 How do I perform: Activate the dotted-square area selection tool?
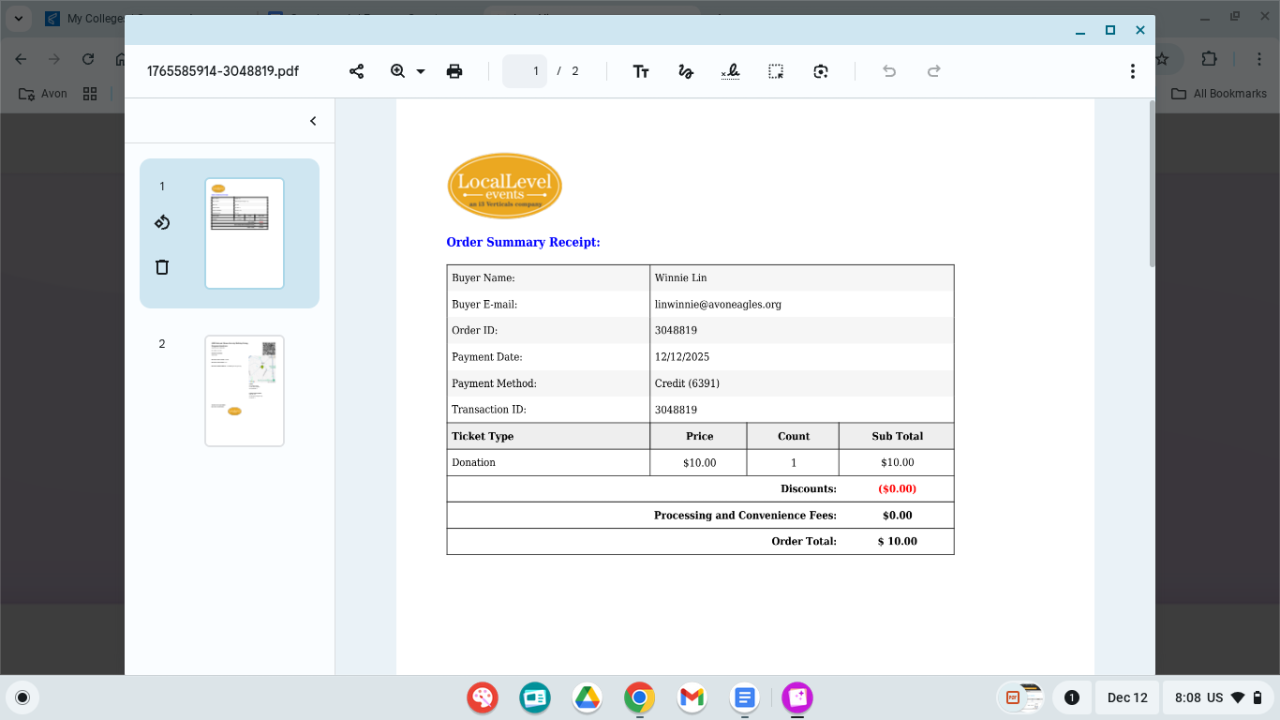point(775,71)
